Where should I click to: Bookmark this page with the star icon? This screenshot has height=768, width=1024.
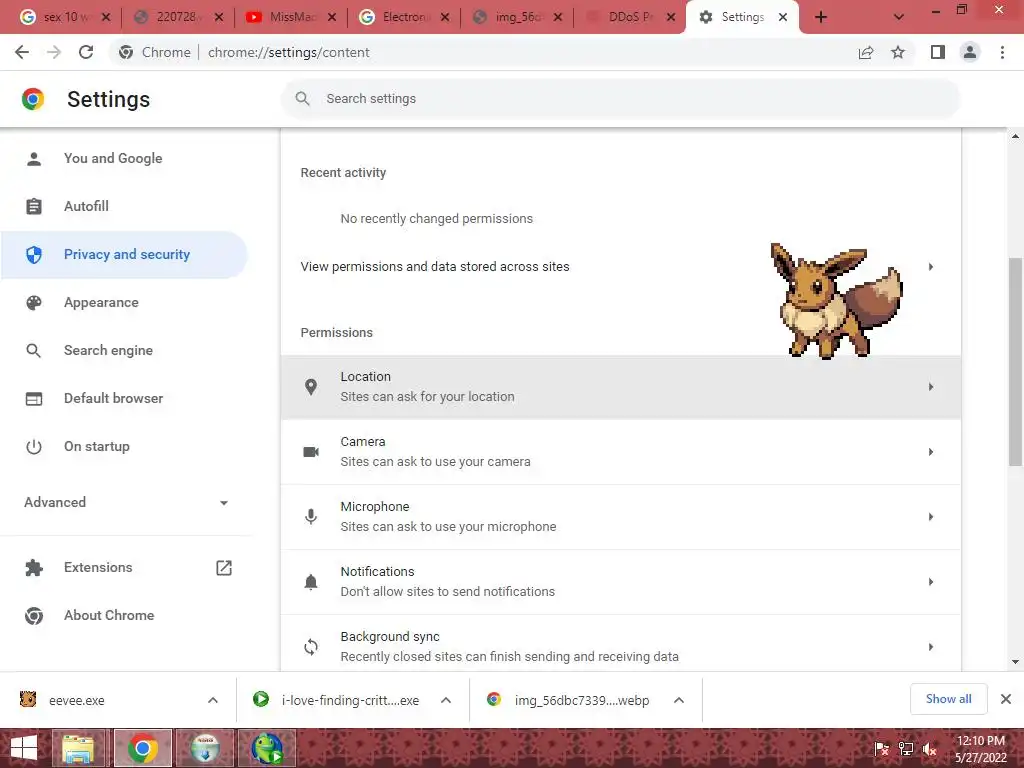(x=898, y=52)
